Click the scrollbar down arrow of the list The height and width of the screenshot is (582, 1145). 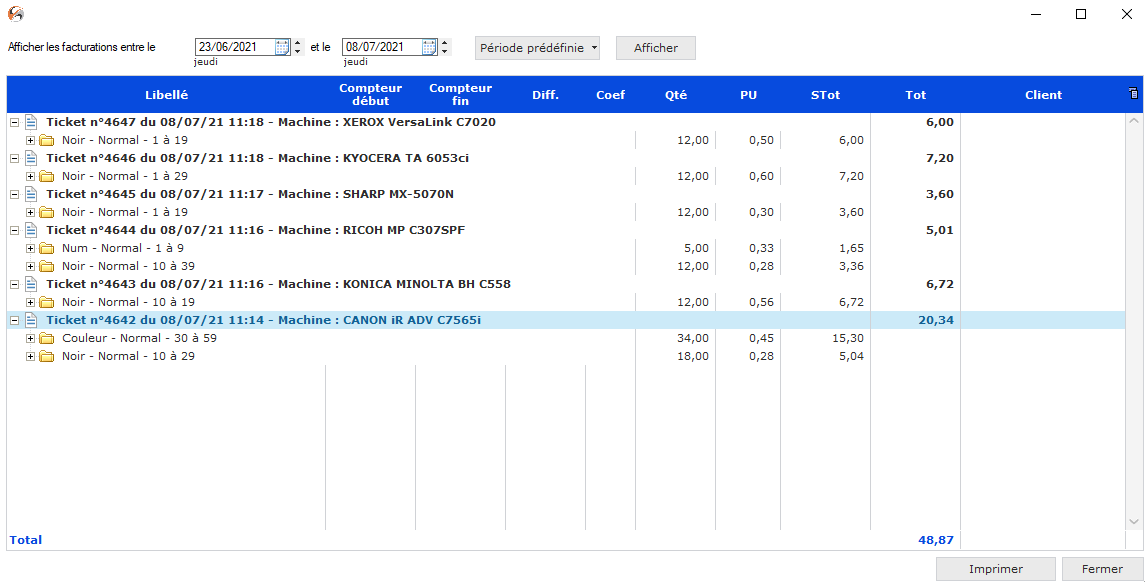pyautogui.click(x=1133, y=522)
